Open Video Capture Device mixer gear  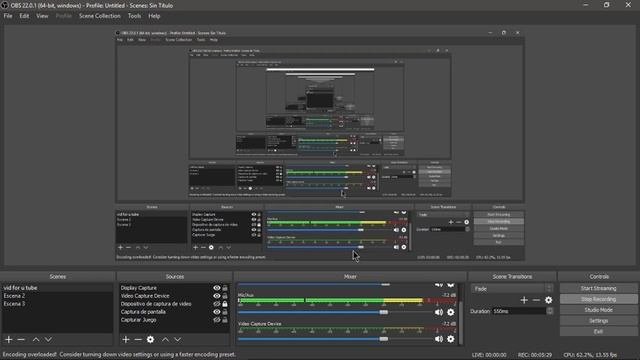[451, 339]
